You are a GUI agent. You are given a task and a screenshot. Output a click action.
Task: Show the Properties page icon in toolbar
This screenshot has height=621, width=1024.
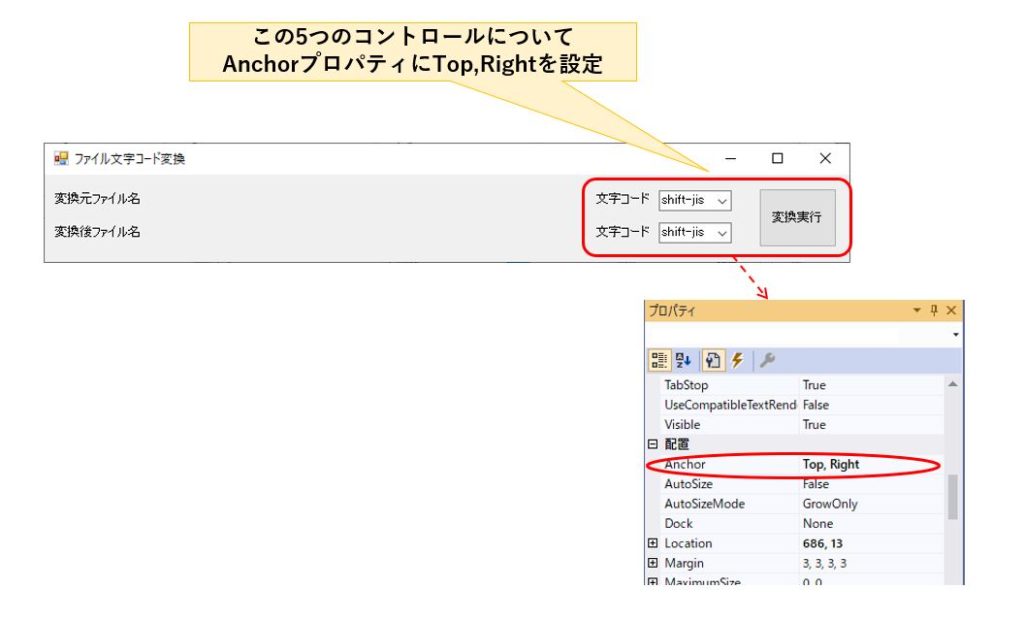(712, 360)
